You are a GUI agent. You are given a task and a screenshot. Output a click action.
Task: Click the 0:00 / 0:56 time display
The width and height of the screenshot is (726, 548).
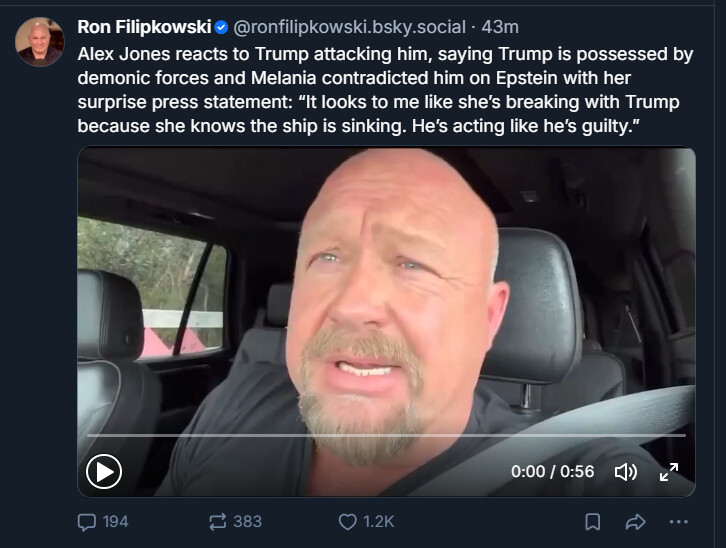coord(552,472)
